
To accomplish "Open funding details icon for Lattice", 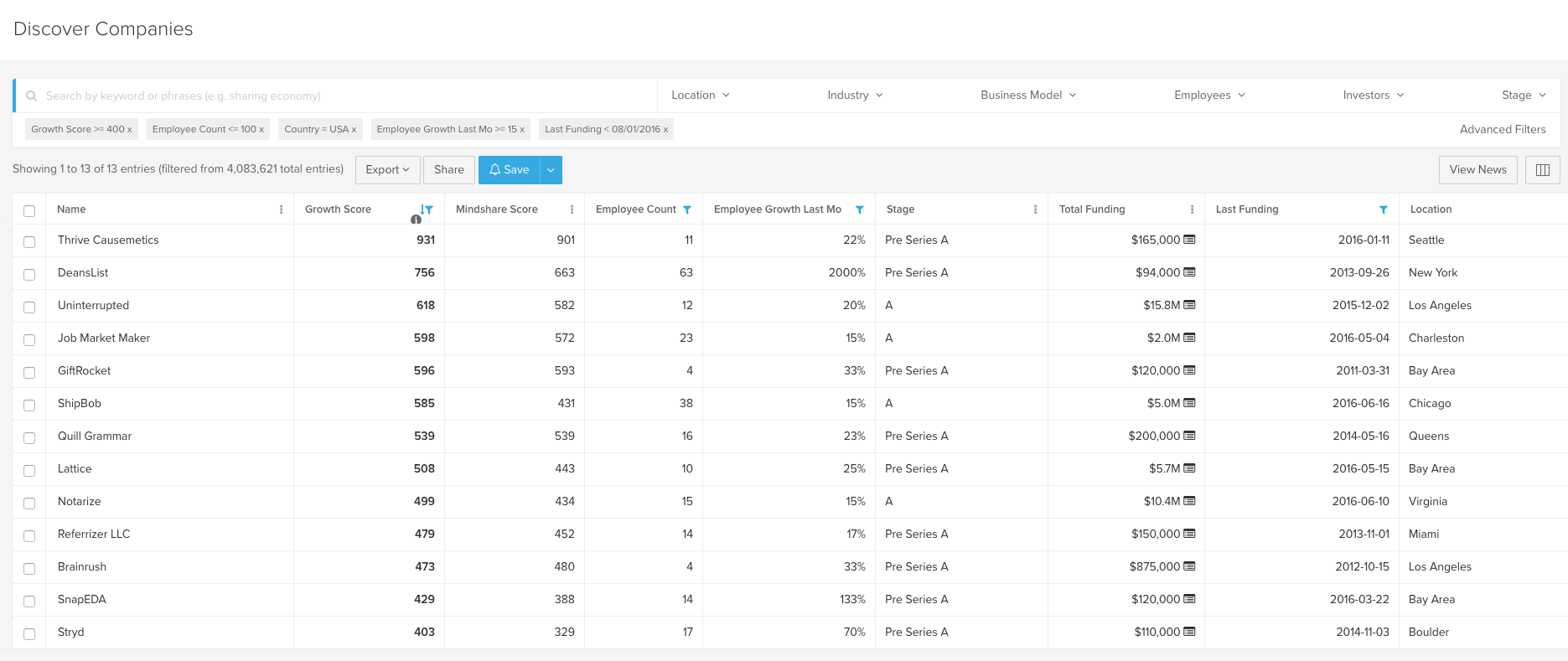I will pos(1189,468).
